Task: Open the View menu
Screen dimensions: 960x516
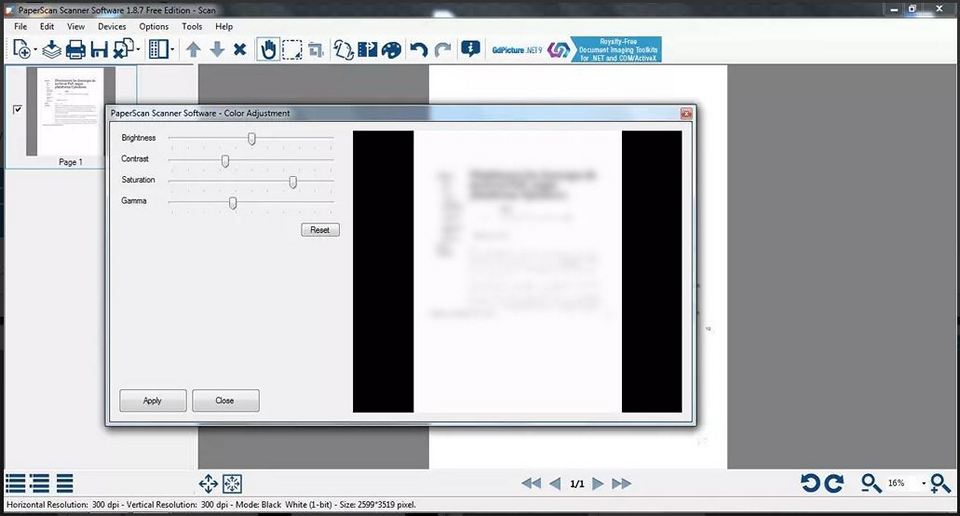Action: (76, 26)
